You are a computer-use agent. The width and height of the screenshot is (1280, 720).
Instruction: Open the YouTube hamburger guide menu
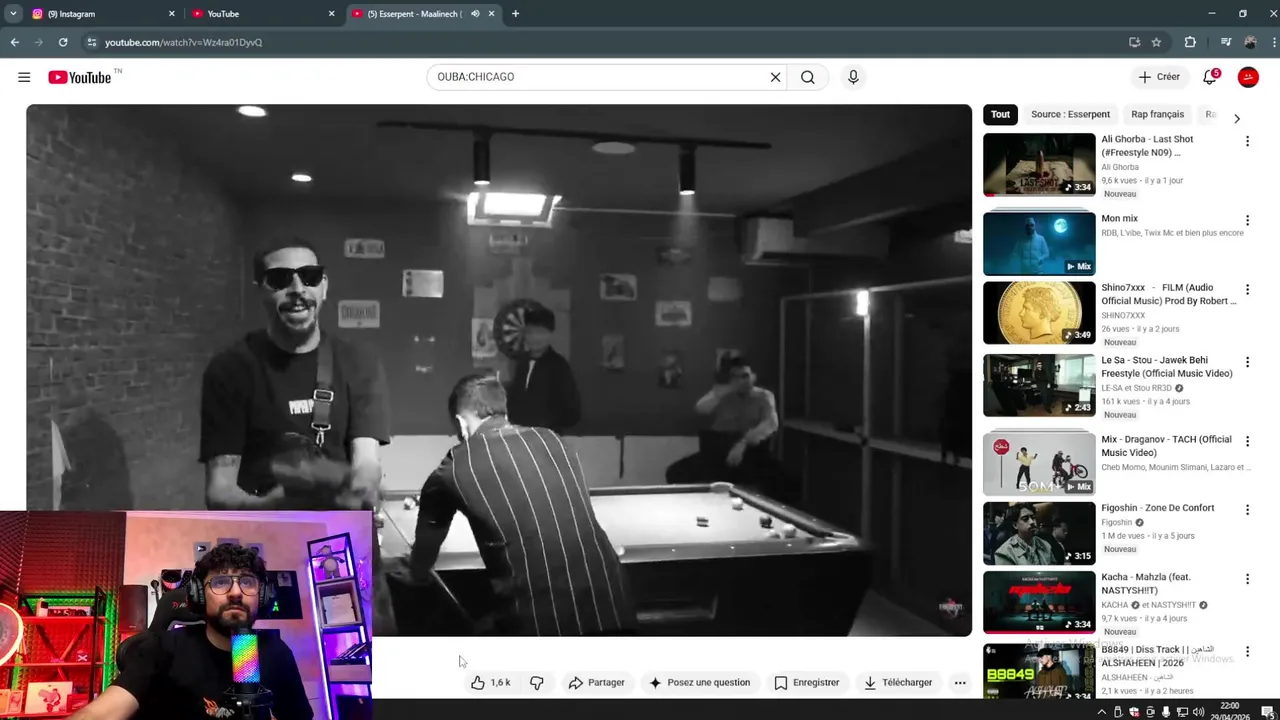pos(24,77)
